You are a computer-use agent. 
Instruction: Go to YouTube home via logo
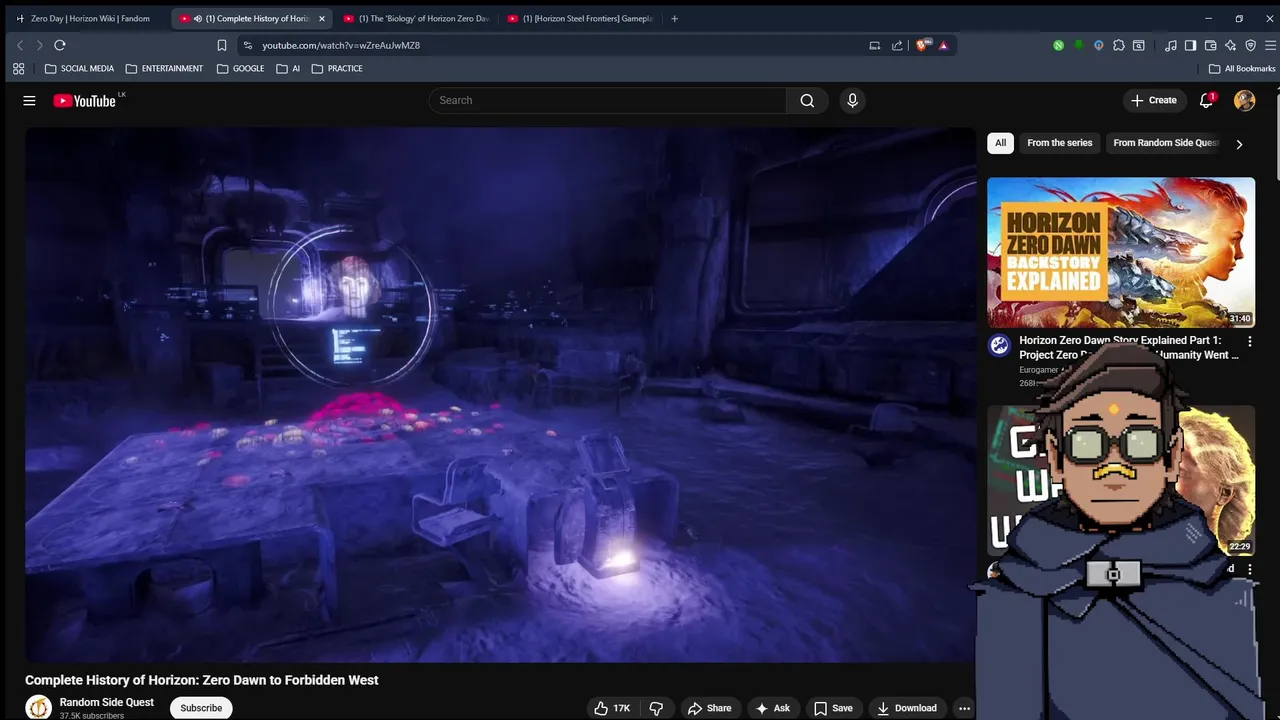(x=85, y=100)
